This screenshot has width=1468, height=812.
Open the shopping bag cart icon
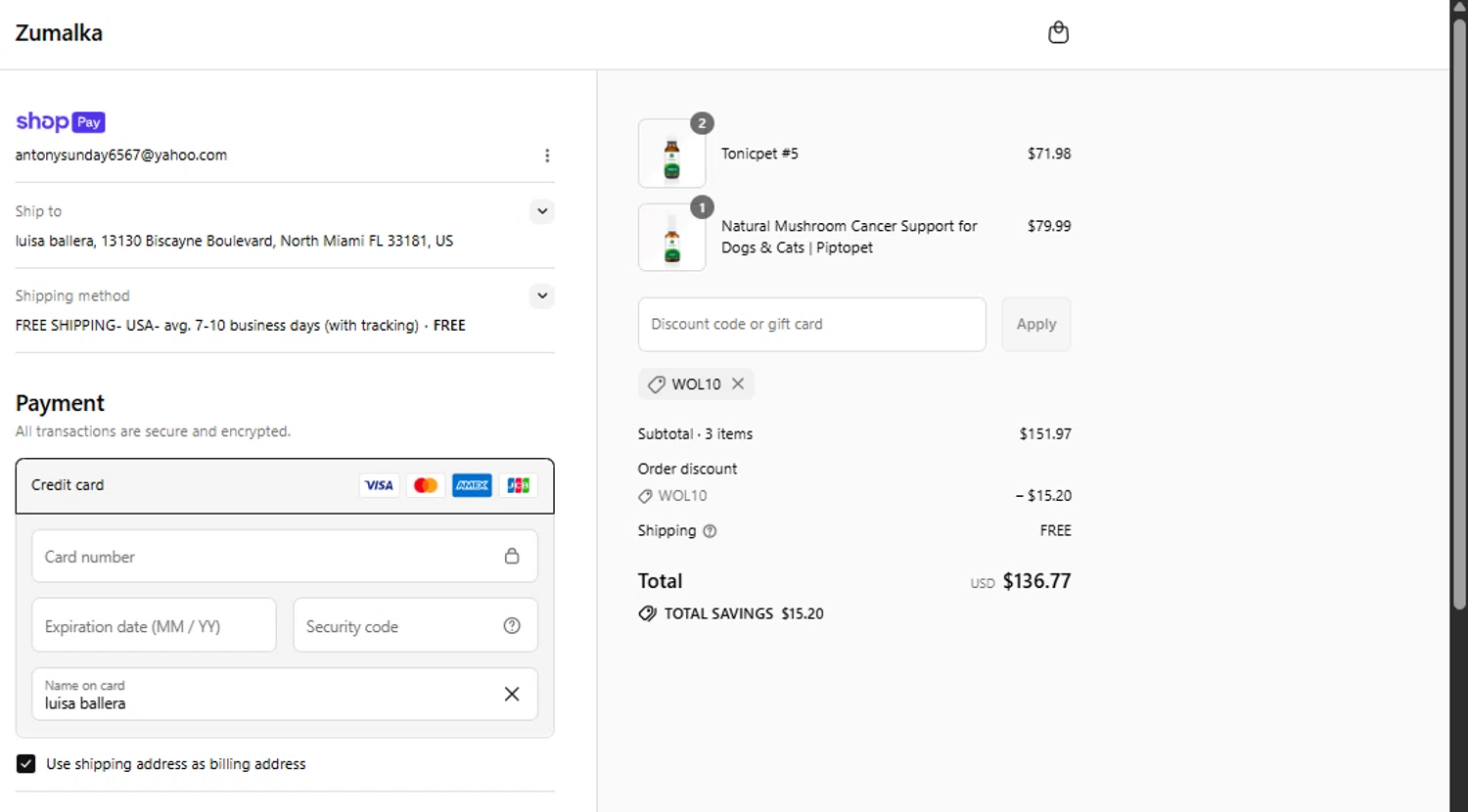pyautogui.click(x=1058, y=32)
